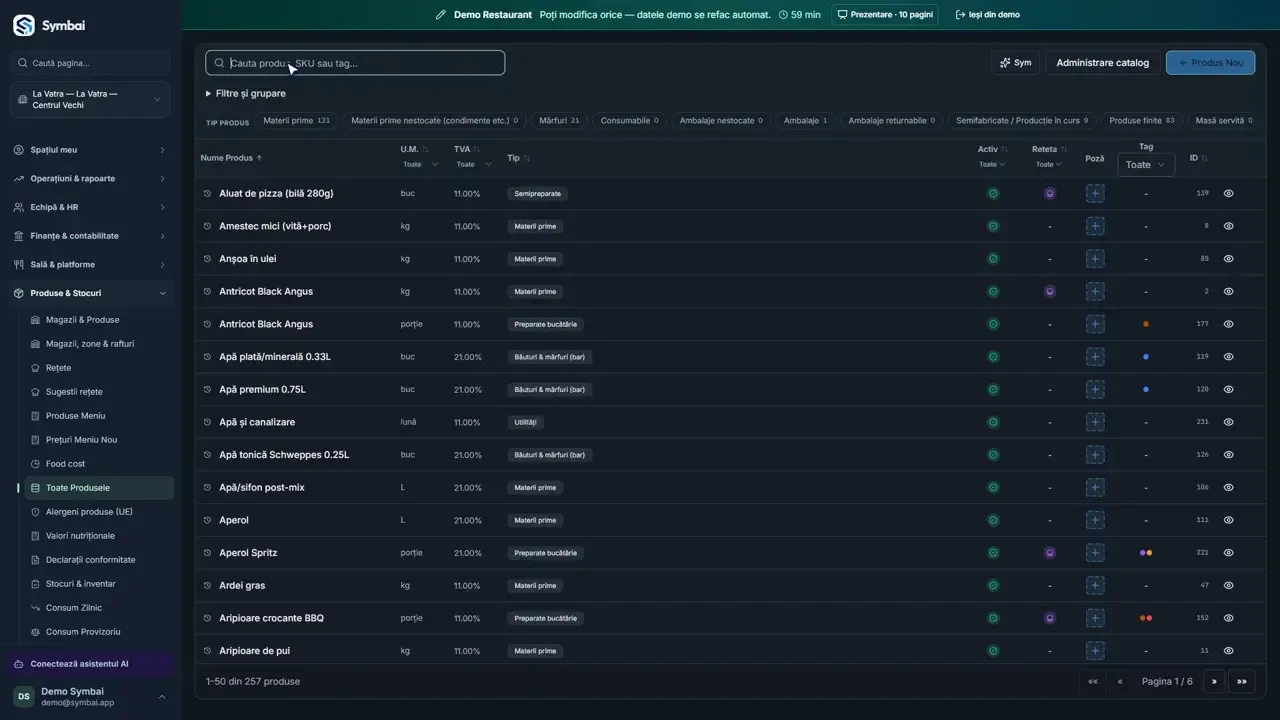Screen dimensions: 1280x720
Task: Open recipe icon for Aripioare crocante BBQ
Action: pos(1050,618)
